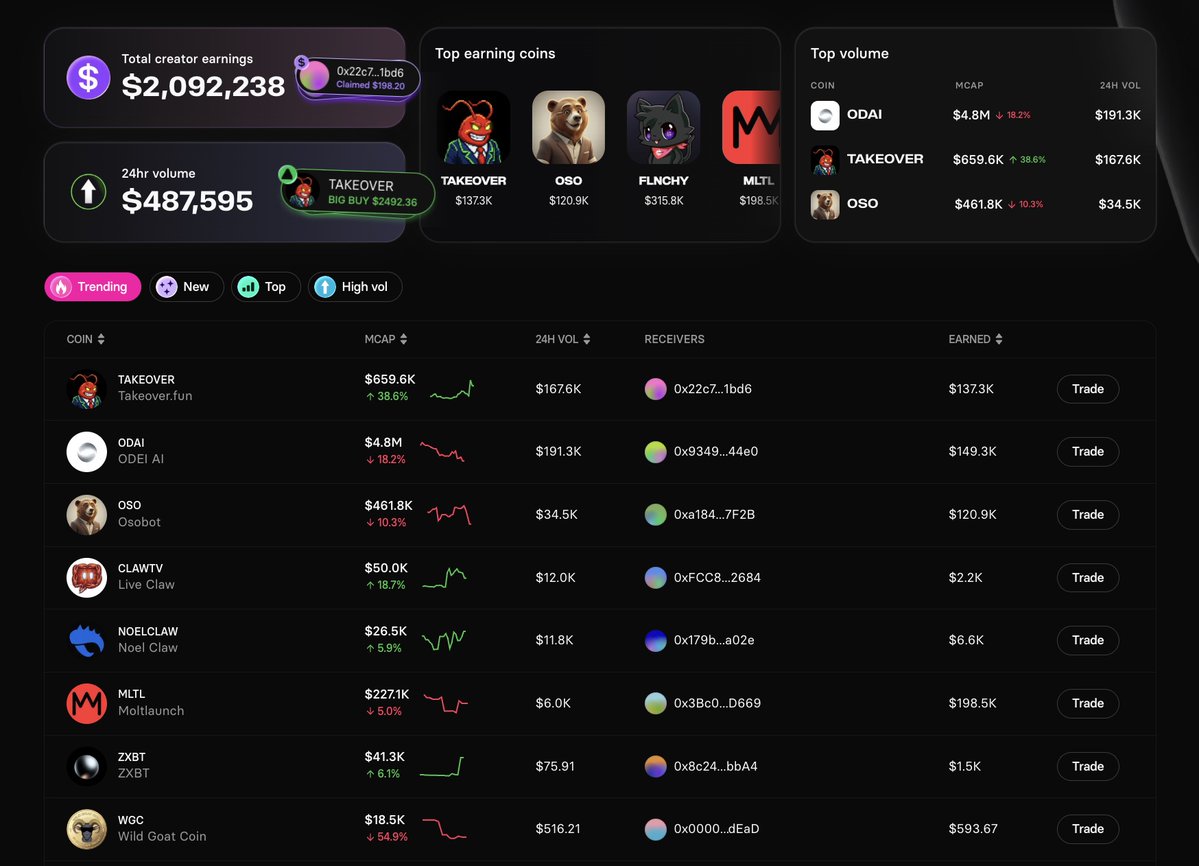
Task: Click the NOELCLAW price sparkline chart
Action: (444, 640)
